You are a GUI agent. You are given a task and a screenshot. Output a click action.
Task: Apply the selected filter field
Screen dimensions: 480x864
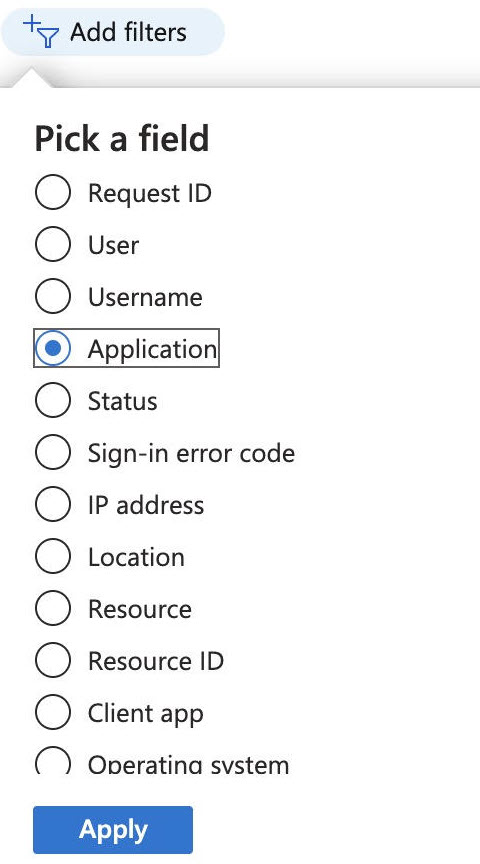pos(113,829)
